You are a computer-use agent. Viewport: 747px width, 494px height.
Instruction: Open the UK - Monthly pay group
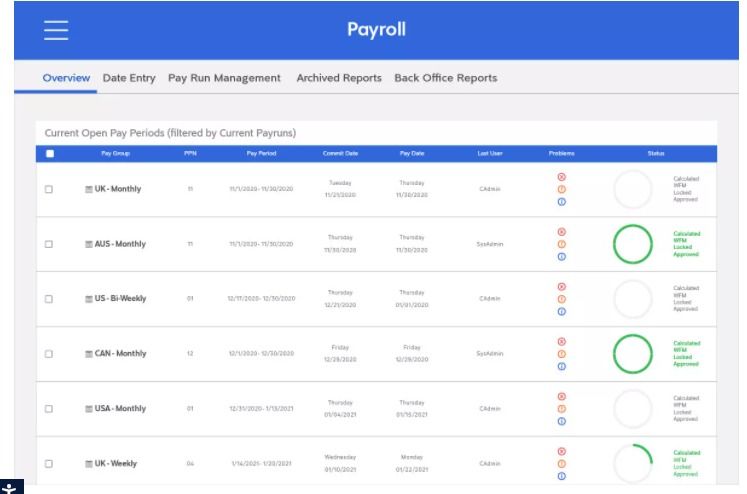[118, 189]
